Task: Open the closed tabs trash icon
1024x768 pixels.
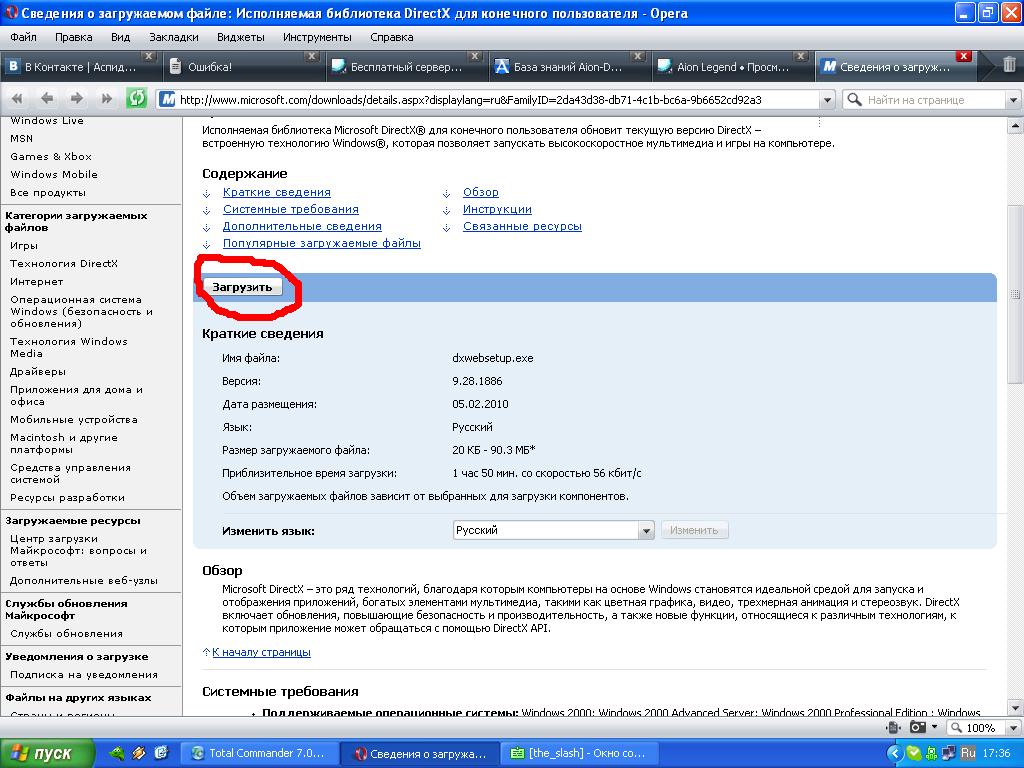Action: click(1008, 65)
